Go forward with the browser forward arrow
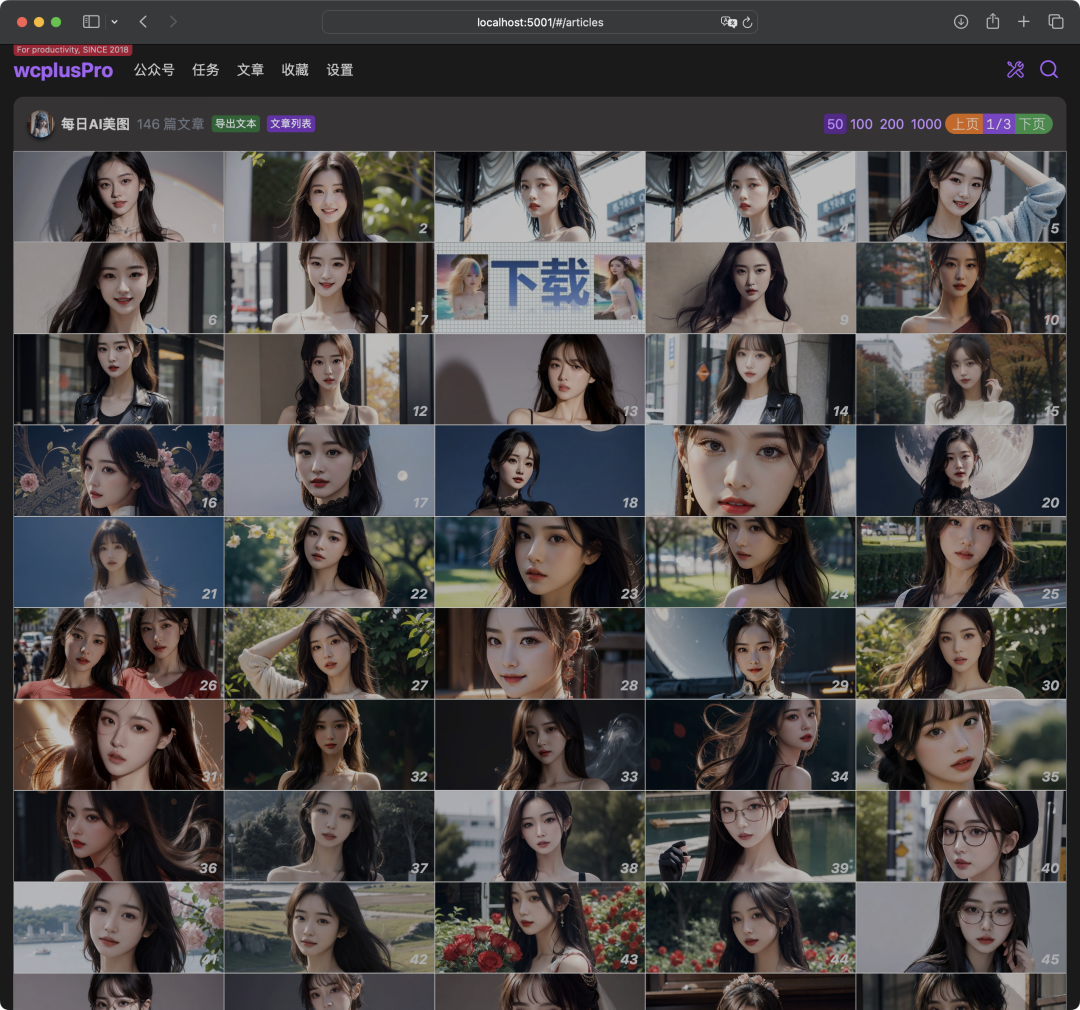Image resolution: width=1080 pixels, height=1010 pixels. [x=173, y=22]
